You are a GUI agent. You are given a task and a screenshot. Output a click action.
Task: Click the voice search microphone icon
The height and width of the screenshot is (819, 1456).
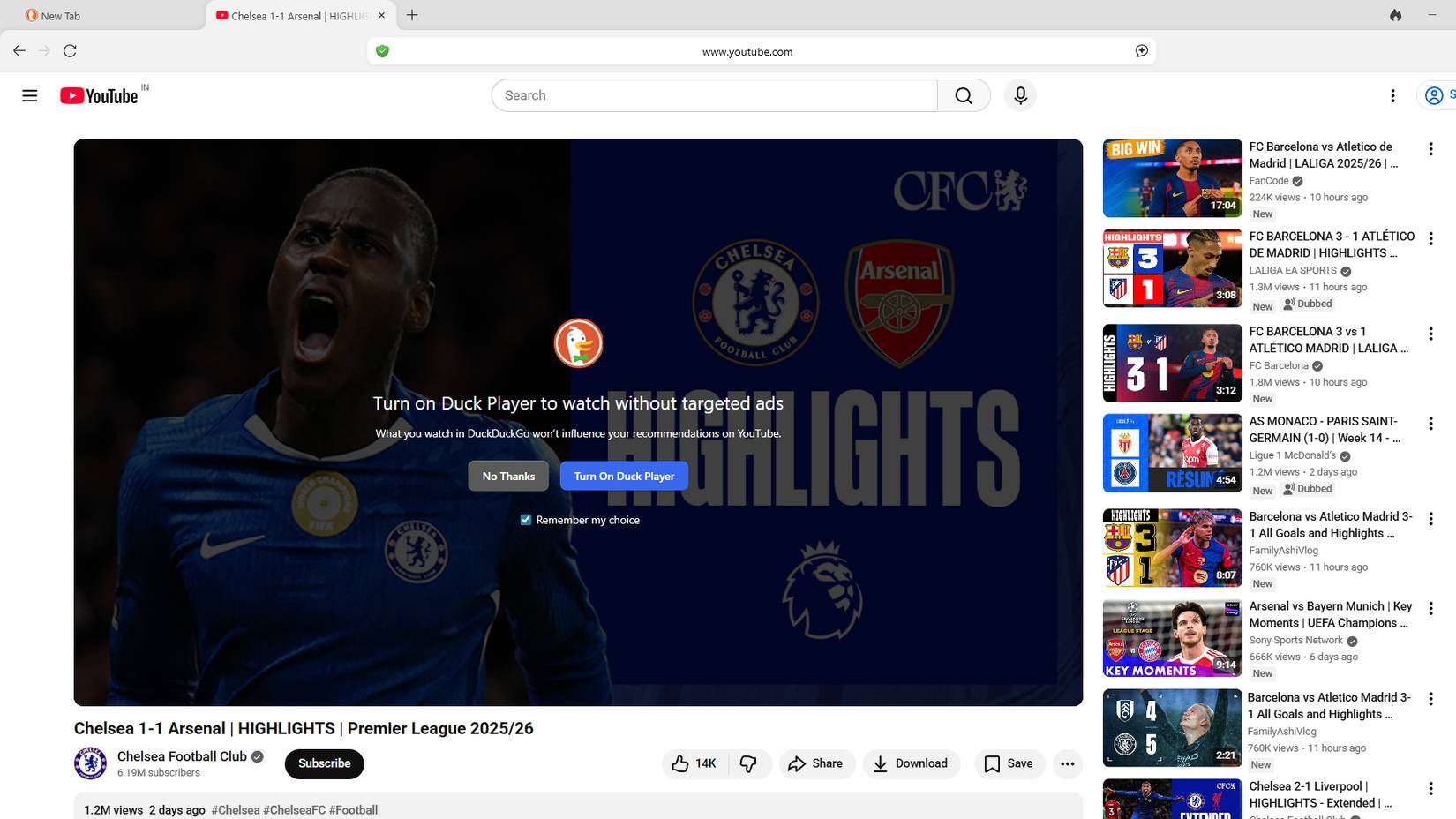coord(1019,94)
